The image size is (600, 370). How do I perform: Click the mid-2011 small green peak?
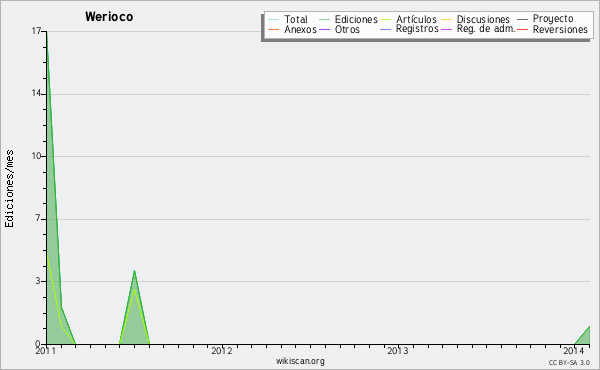tap(134, 306)
